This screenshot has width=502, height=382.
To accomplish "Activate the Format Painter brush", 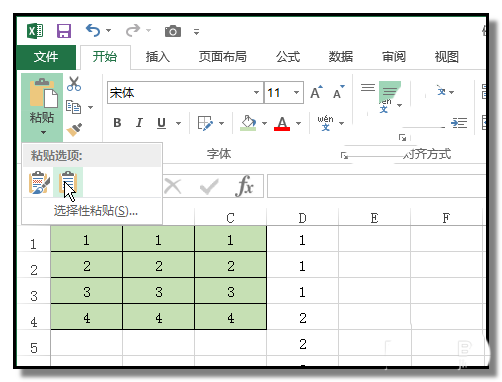I will point(74,129).
